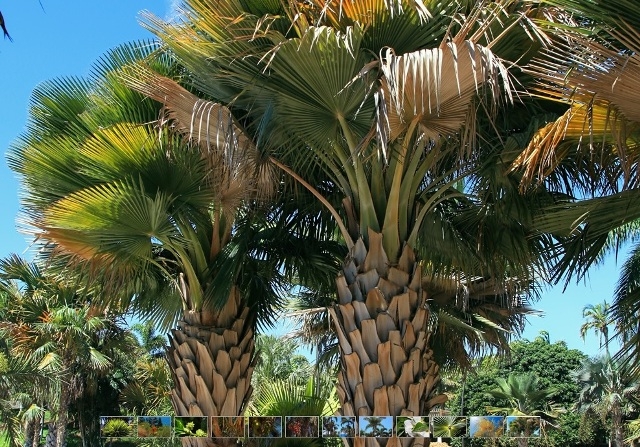The image size is (640, 447).
Task: Choose the tenth thumbnail showing fan palm leaf
Action: pyautogui.click(x=448, y=427)
